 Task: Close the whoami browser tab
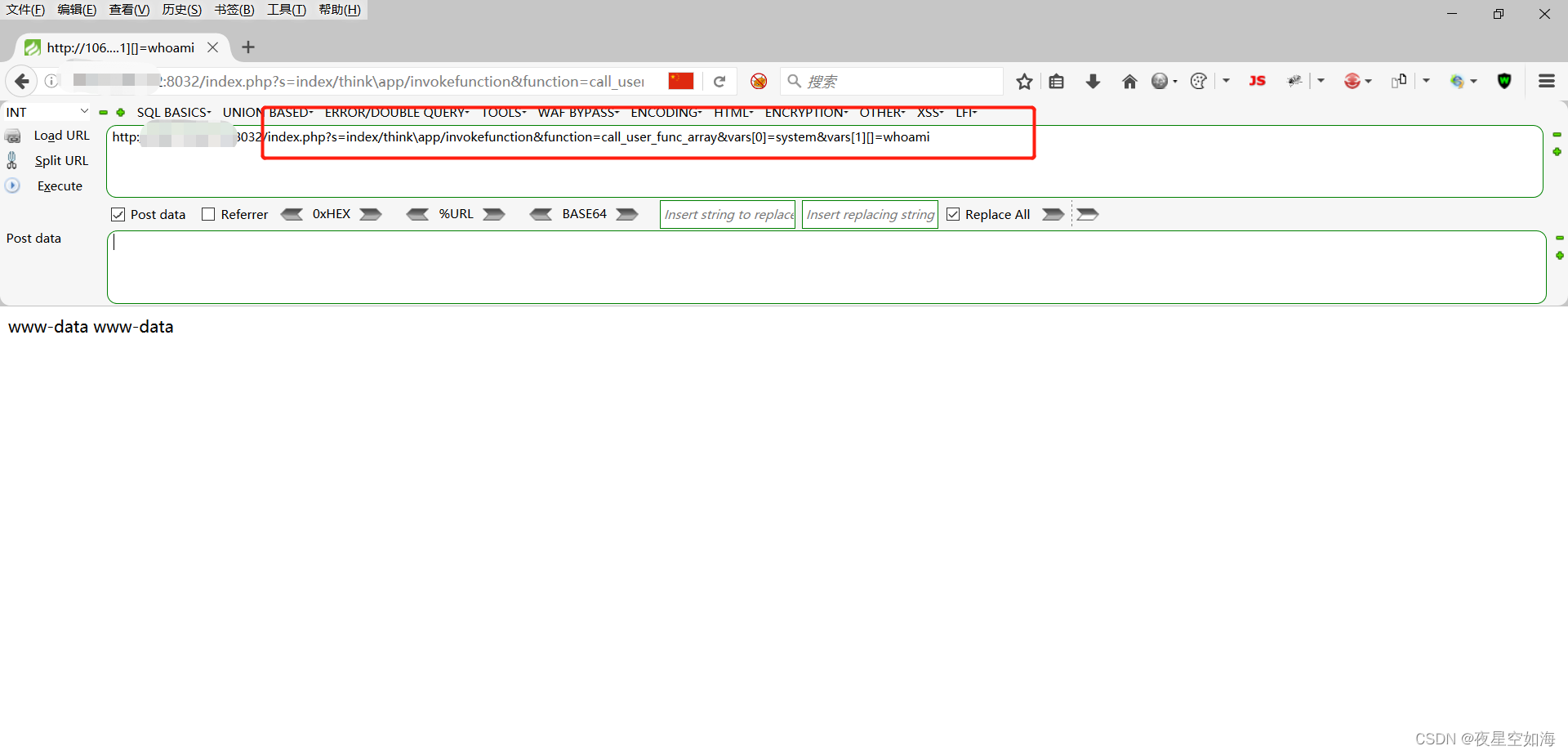click(x=212, y=47)
